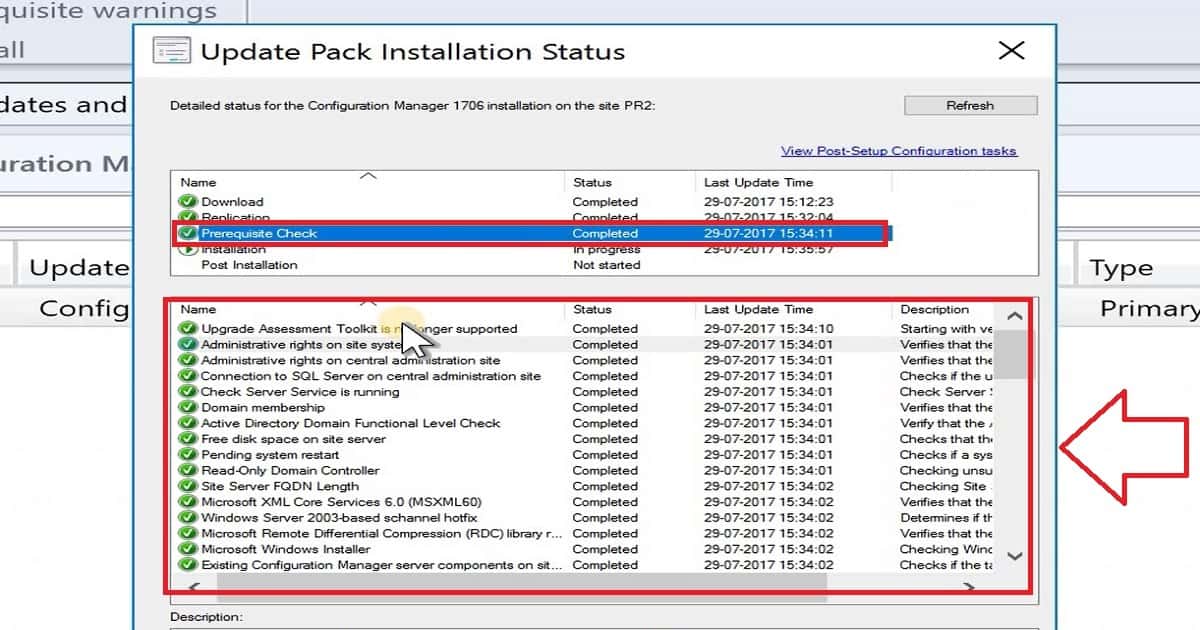Click the down arrow of the vertical scrollbar
This screenshot has height=630, width=1200.
[1014, 556]
